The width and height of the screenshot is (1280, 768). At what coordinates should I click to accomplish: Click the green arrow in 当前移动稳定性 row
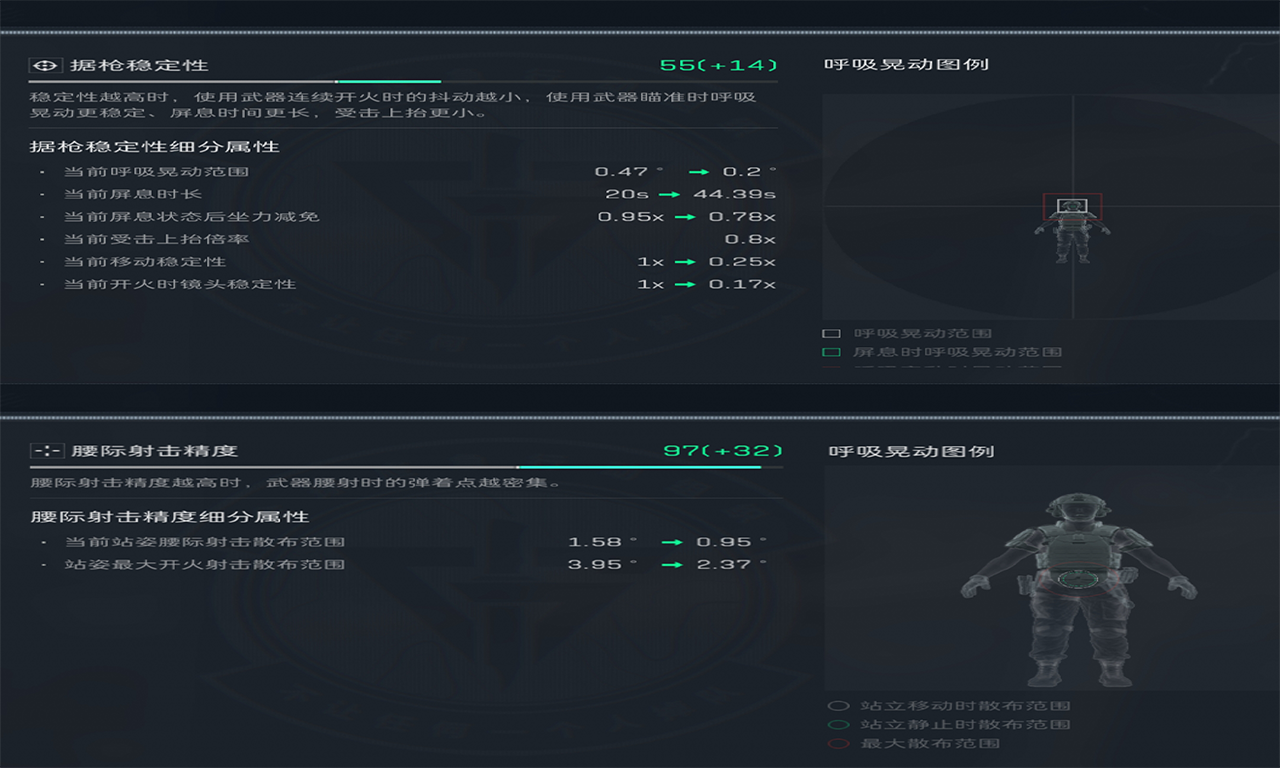[x=685, y=262]
